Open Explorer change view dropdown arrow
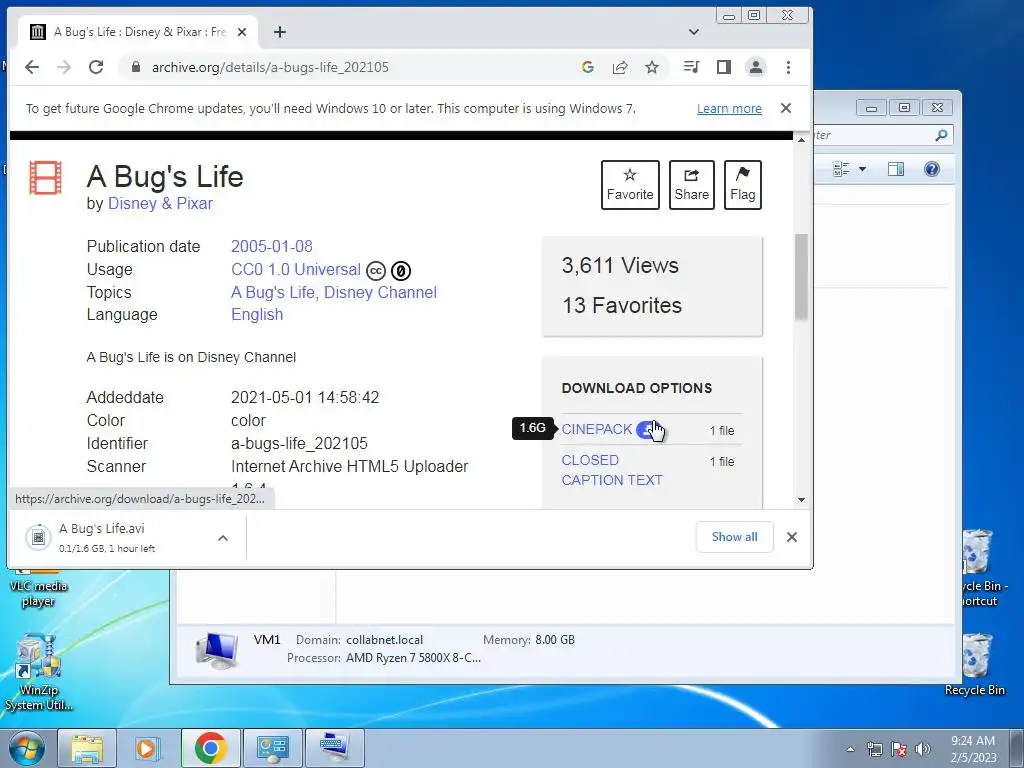This screenshot has height=768, width=1024. point(862,170)
